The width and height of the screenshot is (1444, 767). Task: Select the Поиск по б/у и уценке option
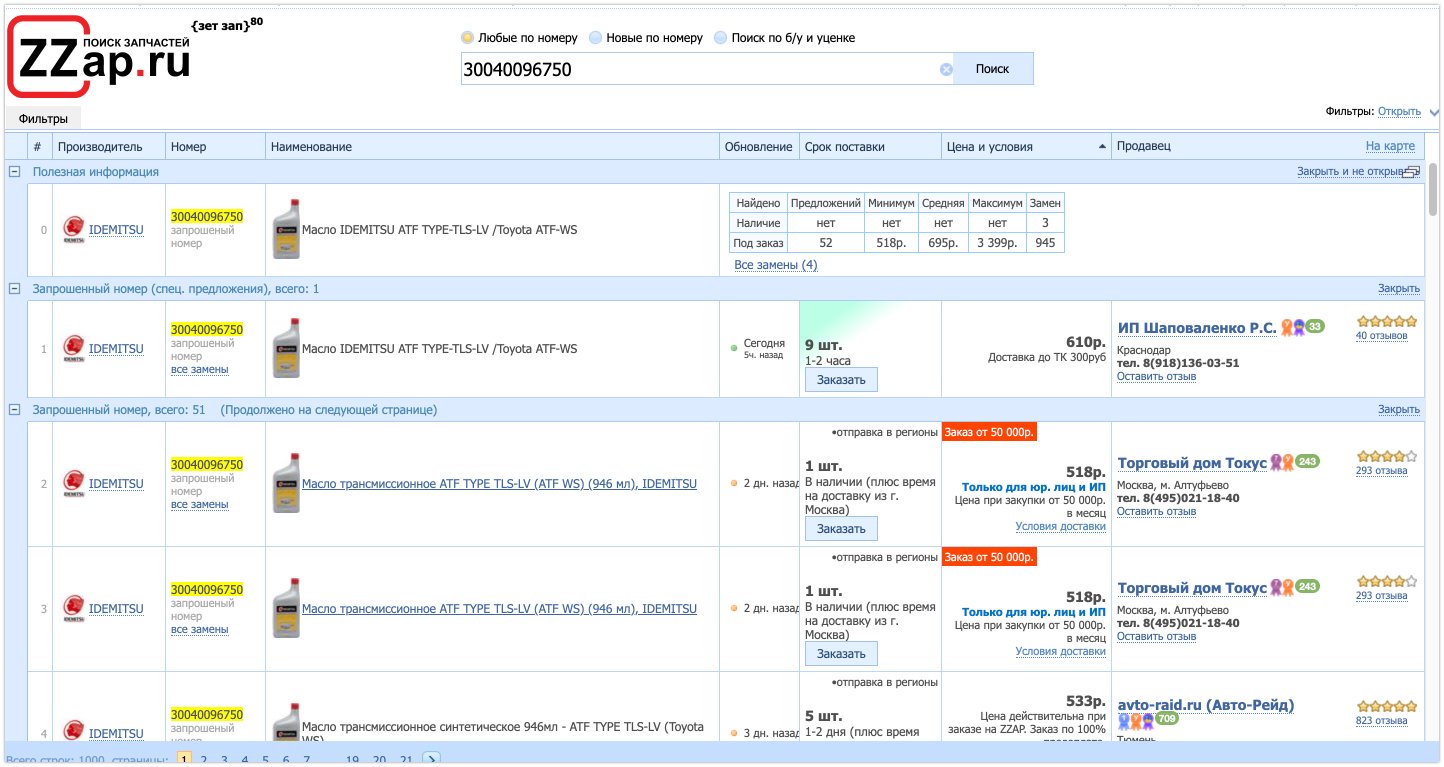coord(721,38)
